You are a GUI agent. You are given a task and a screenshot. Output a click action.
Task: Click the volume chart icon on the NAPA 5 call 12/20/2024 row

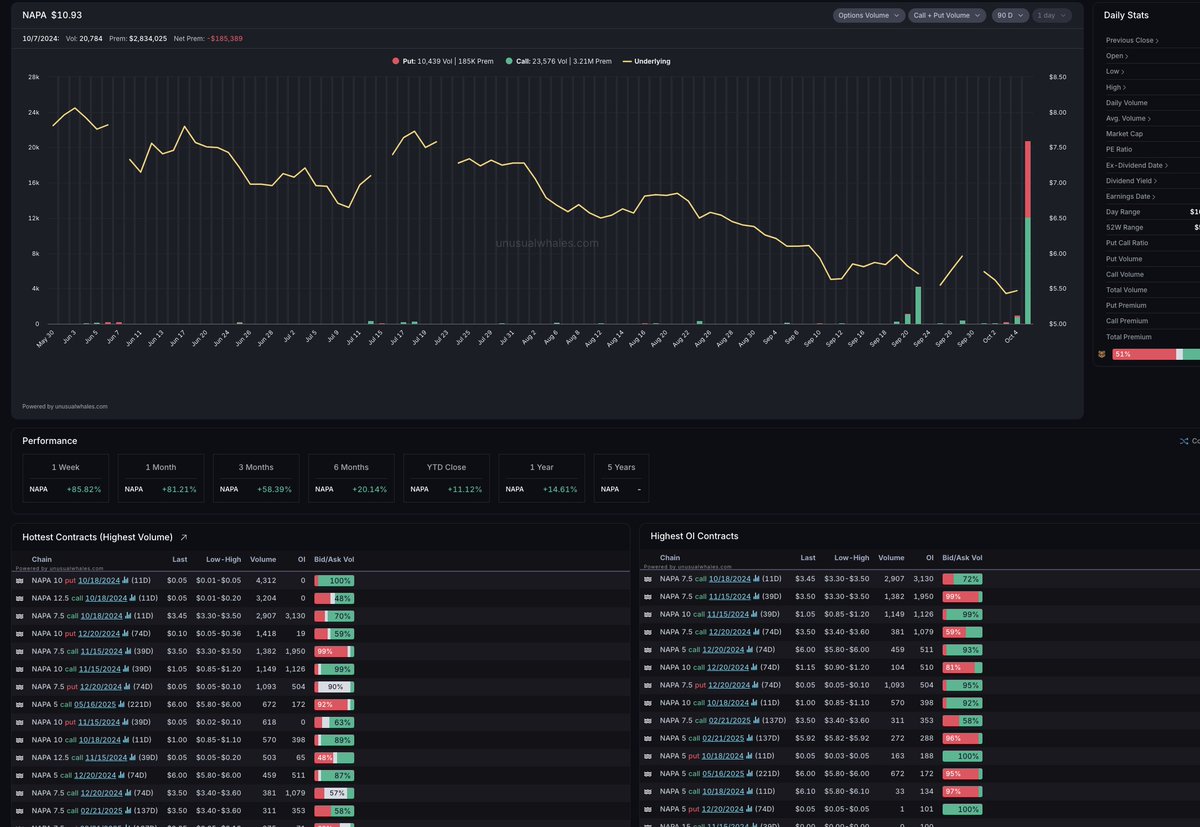(120, 775)
